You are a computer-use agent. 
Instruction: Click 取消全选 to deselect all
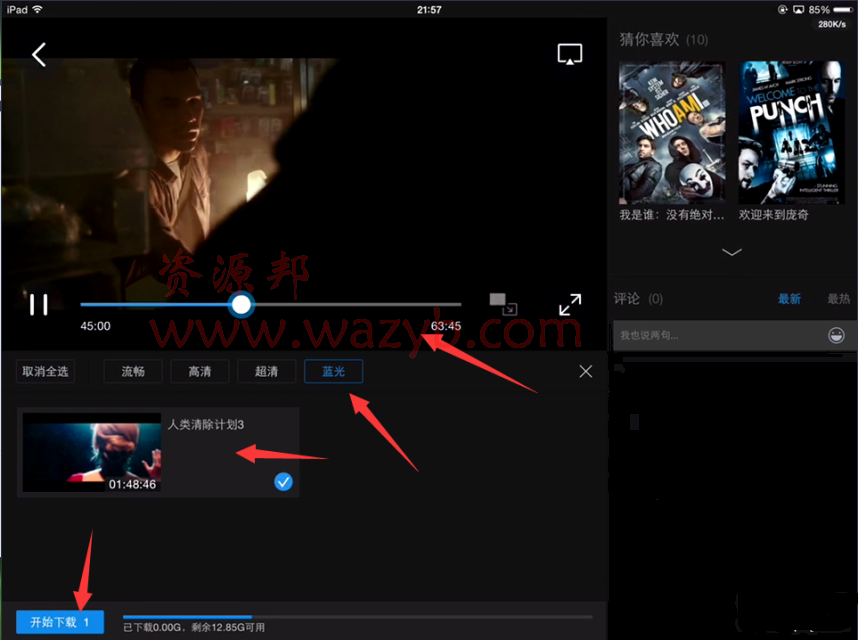pos(45,371)
